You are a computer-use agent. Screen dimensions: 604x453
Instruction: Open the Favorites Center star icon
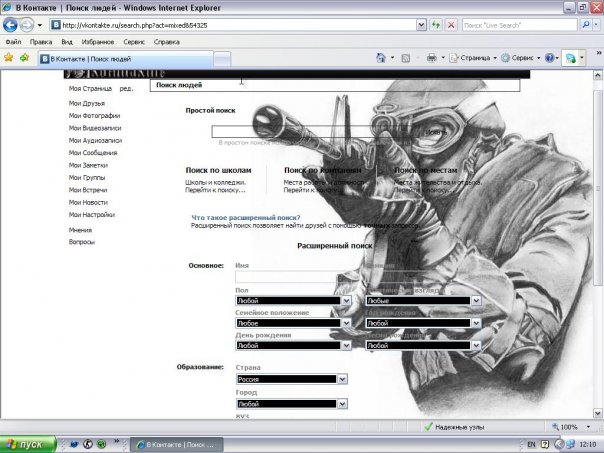[x=8, y=58]
